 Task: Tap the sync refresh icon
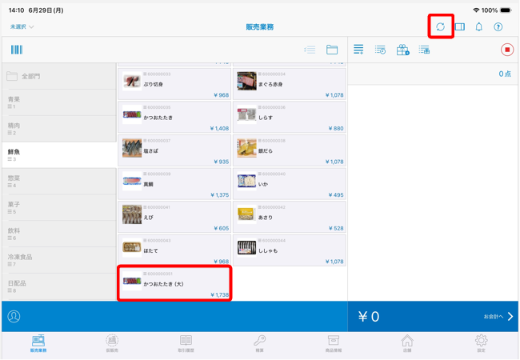click(x=440, y=27)
